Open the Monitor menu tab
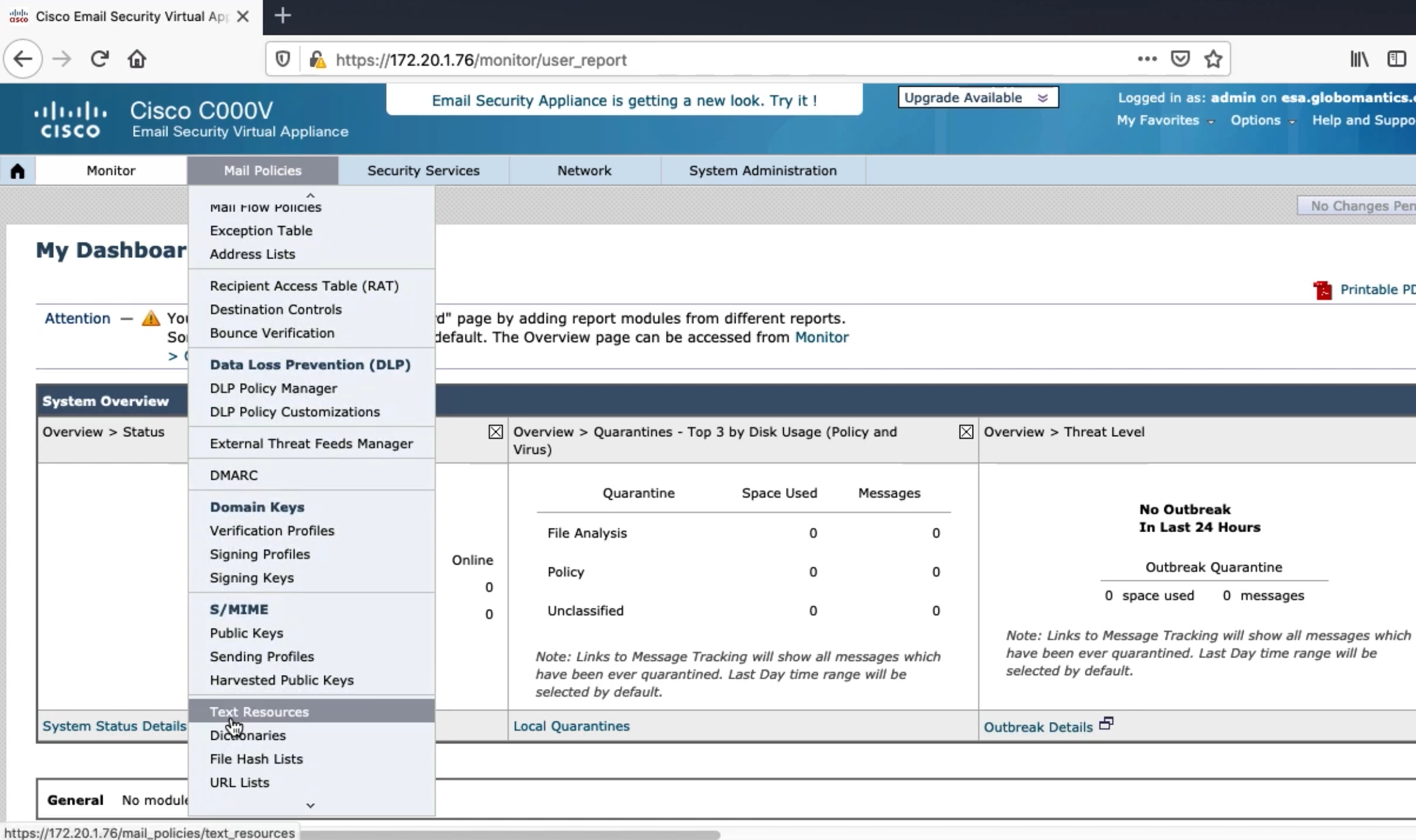This screenshot has height=840, width=1416. [x=111, y=170]
